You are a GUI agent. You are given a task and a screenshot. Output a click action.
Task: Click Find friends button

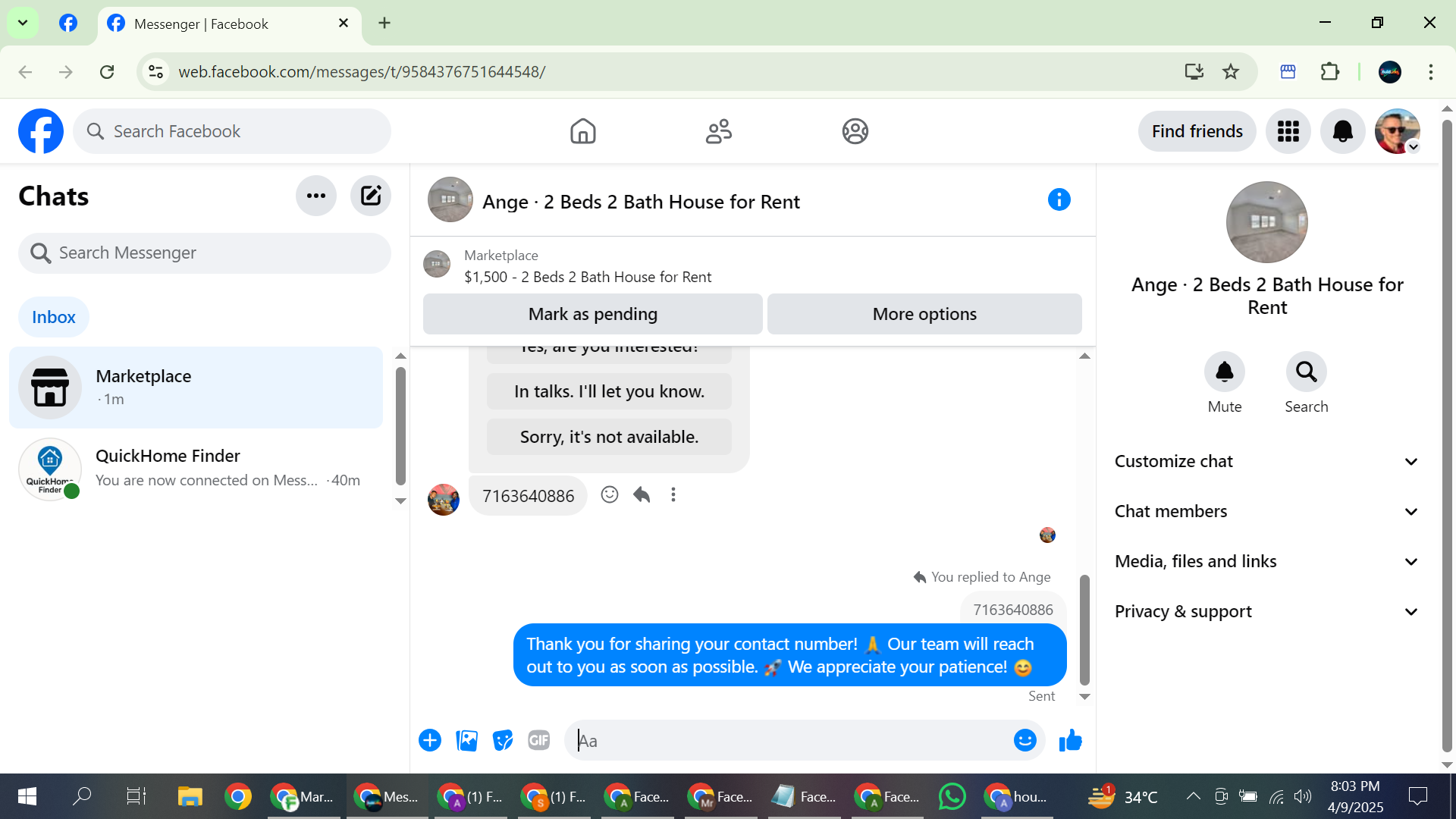coord(1197,131)
